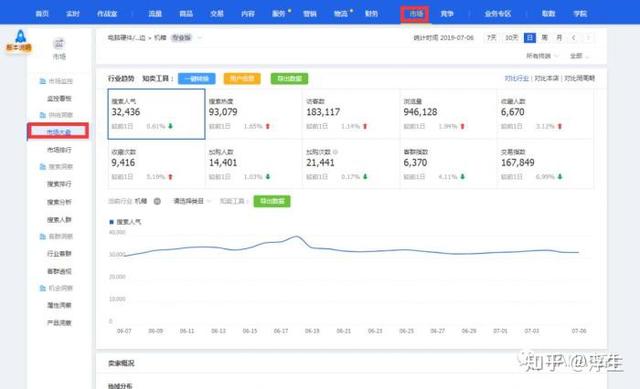Click the green down arrow on the 6,370 card

click(x=462, y=177)
